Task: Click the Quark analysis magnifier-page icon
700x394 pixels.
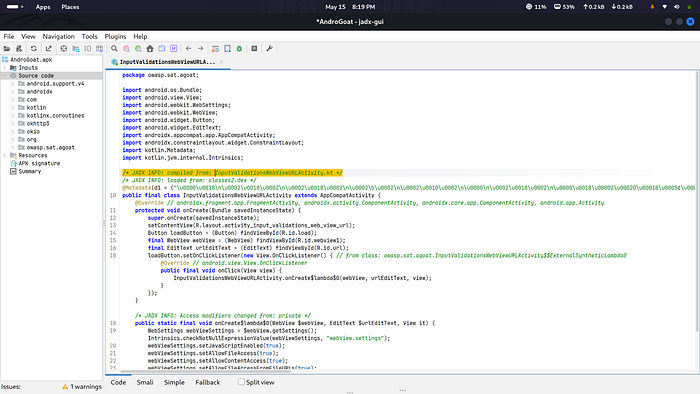Action: click(x=227, y=49)
